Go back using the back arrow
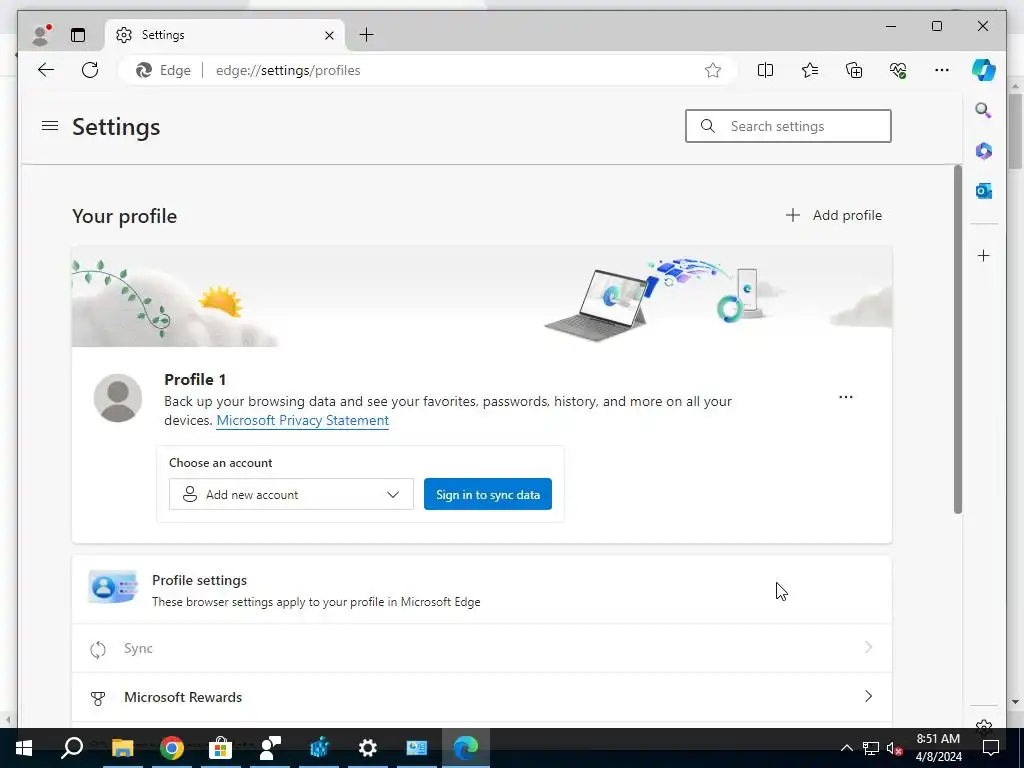The height and width of the screenshot is (768, 1024). [46, 70]
